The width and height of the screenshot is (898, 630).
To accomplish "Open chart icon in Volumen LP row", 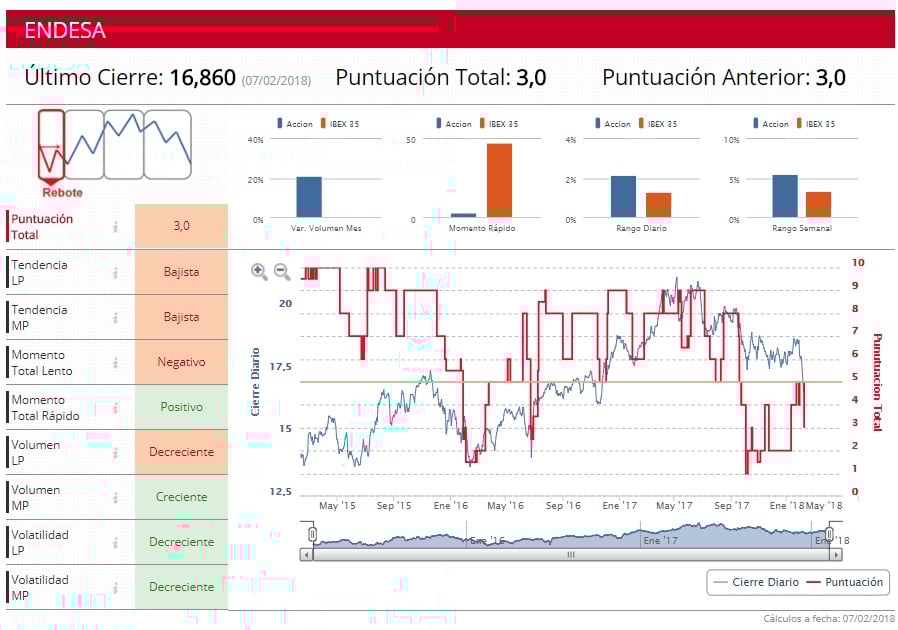I will coord(116,452).
